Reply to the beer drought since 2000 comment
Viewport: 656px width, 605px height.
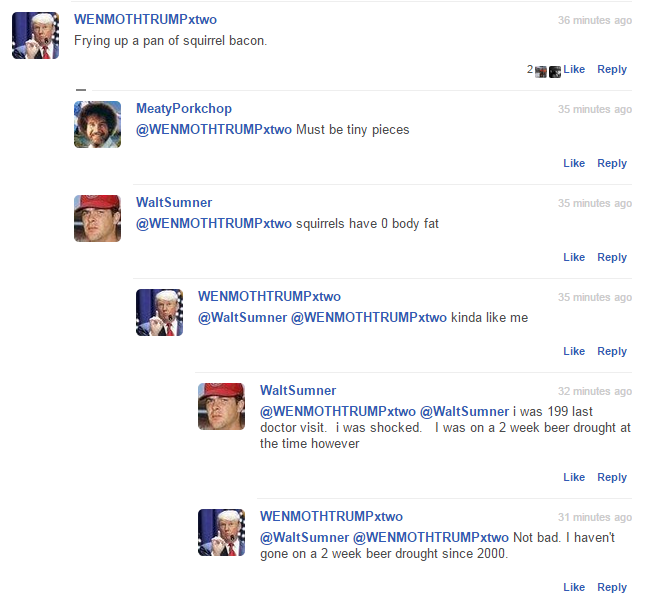coord(612,587)
